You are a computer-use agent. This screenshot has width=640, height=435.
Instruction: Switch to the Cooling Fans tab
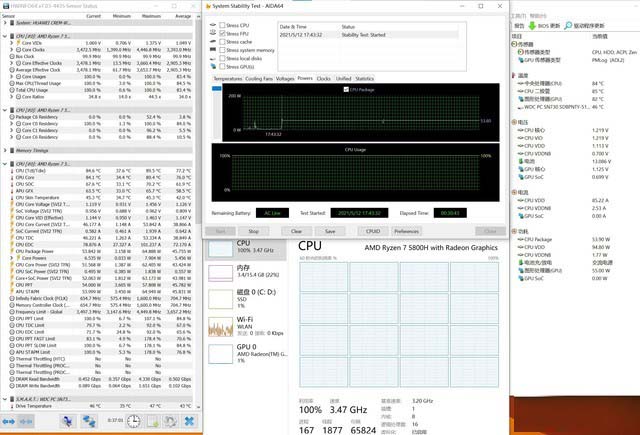coord(259,78)
